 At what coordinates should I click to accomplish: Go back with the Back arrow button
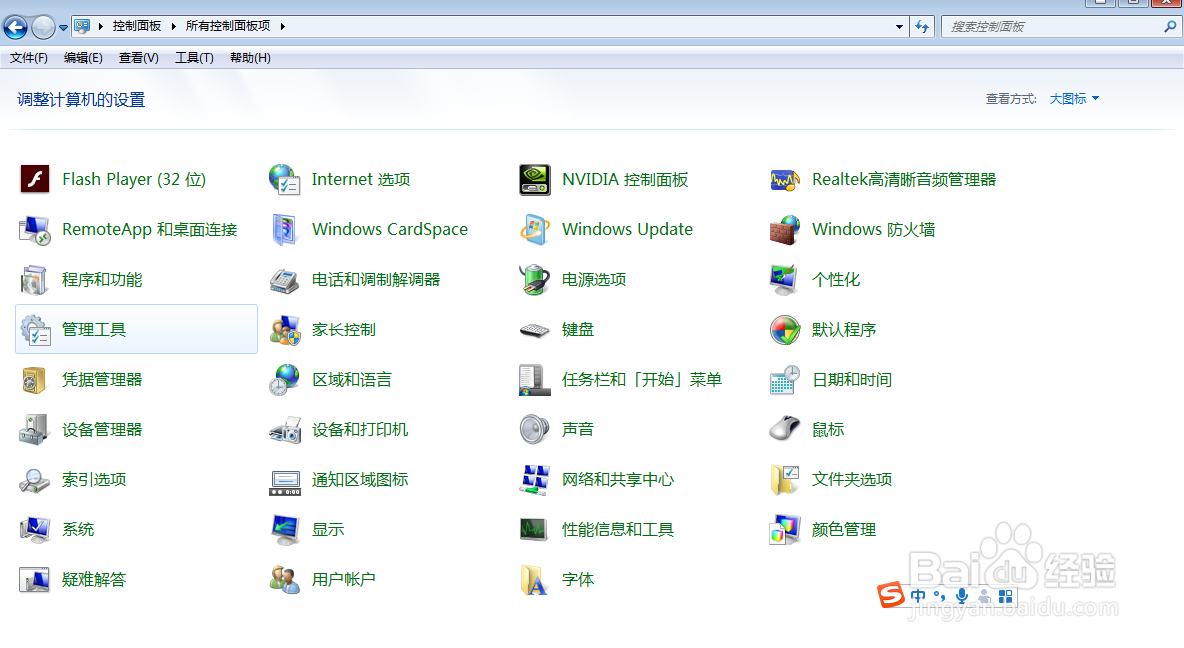(x=15, y=27)
